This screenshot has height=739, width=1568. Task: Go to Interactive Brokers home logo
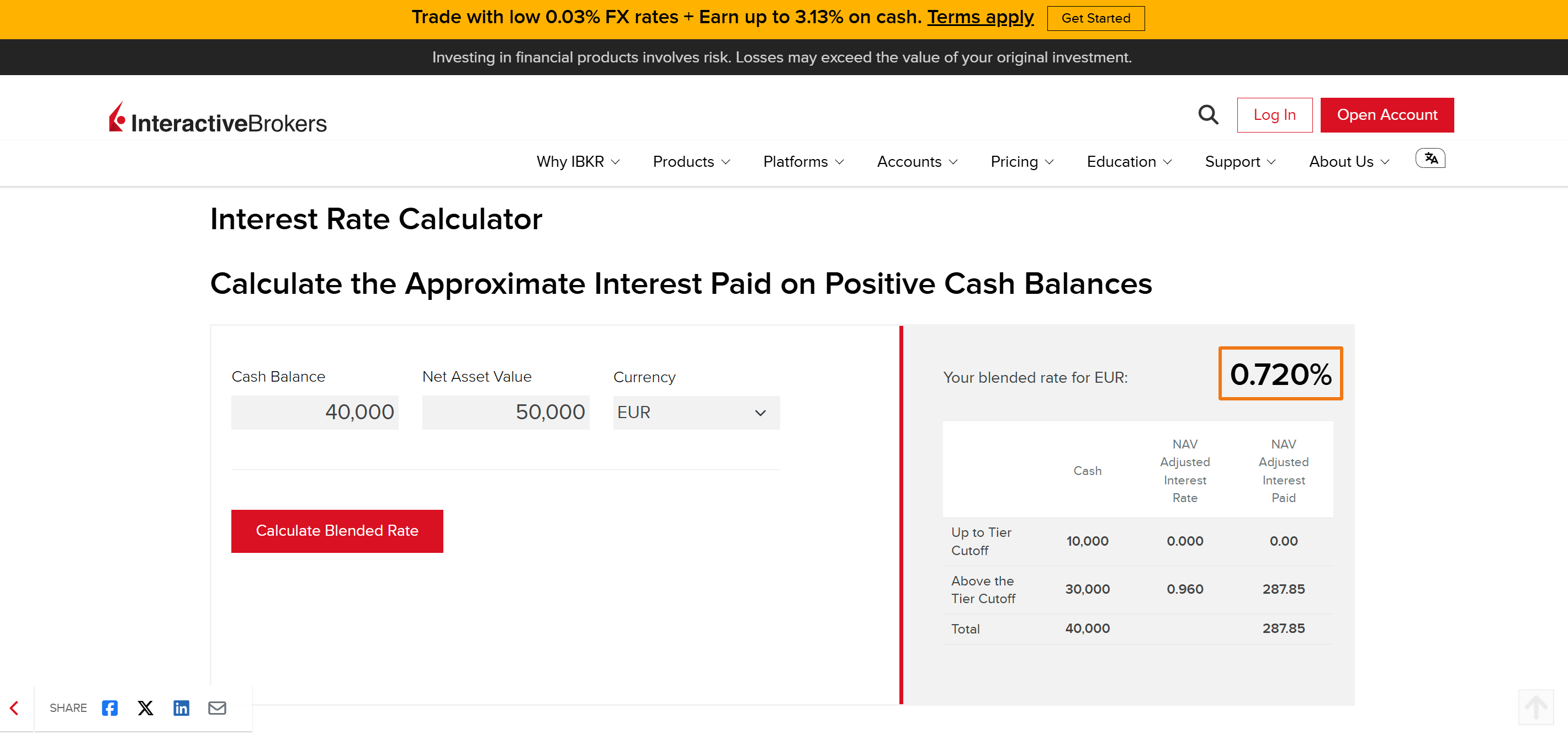(x=218, y=118)
